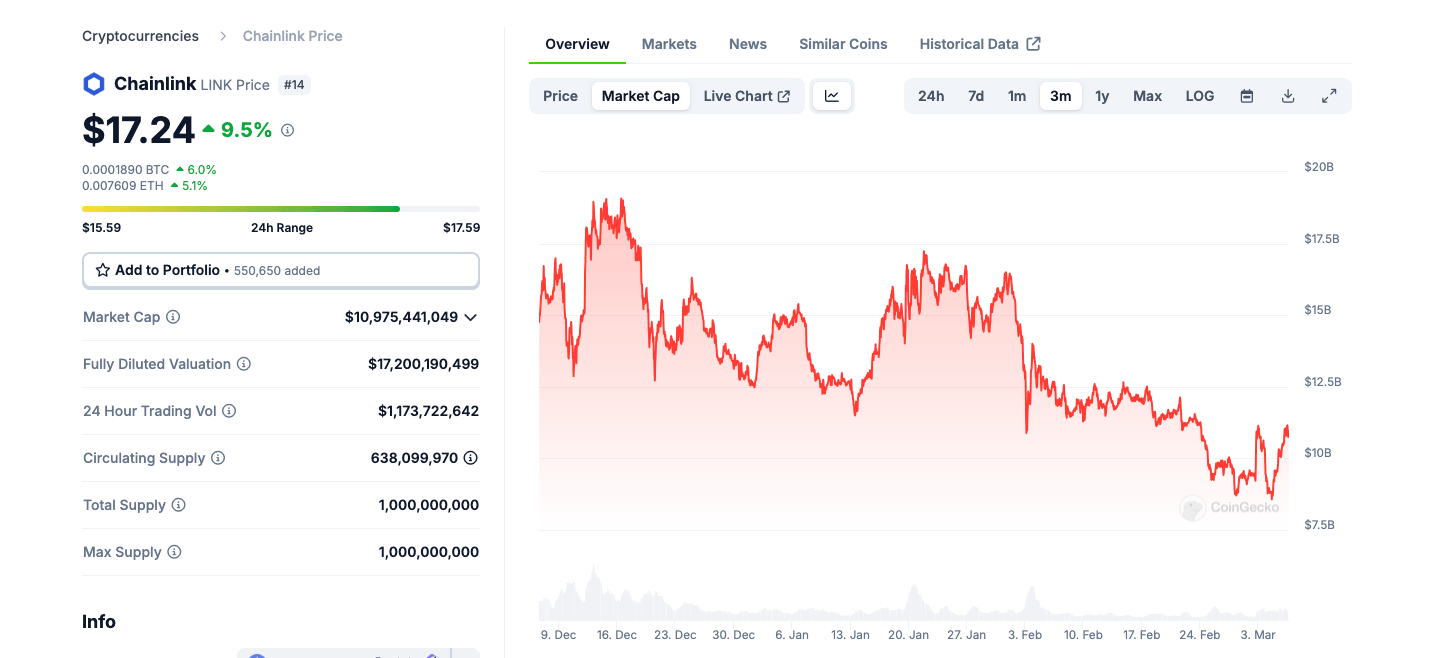Click the Chainlink logo
Screen dimensions: 1434x658
(94, 83)
